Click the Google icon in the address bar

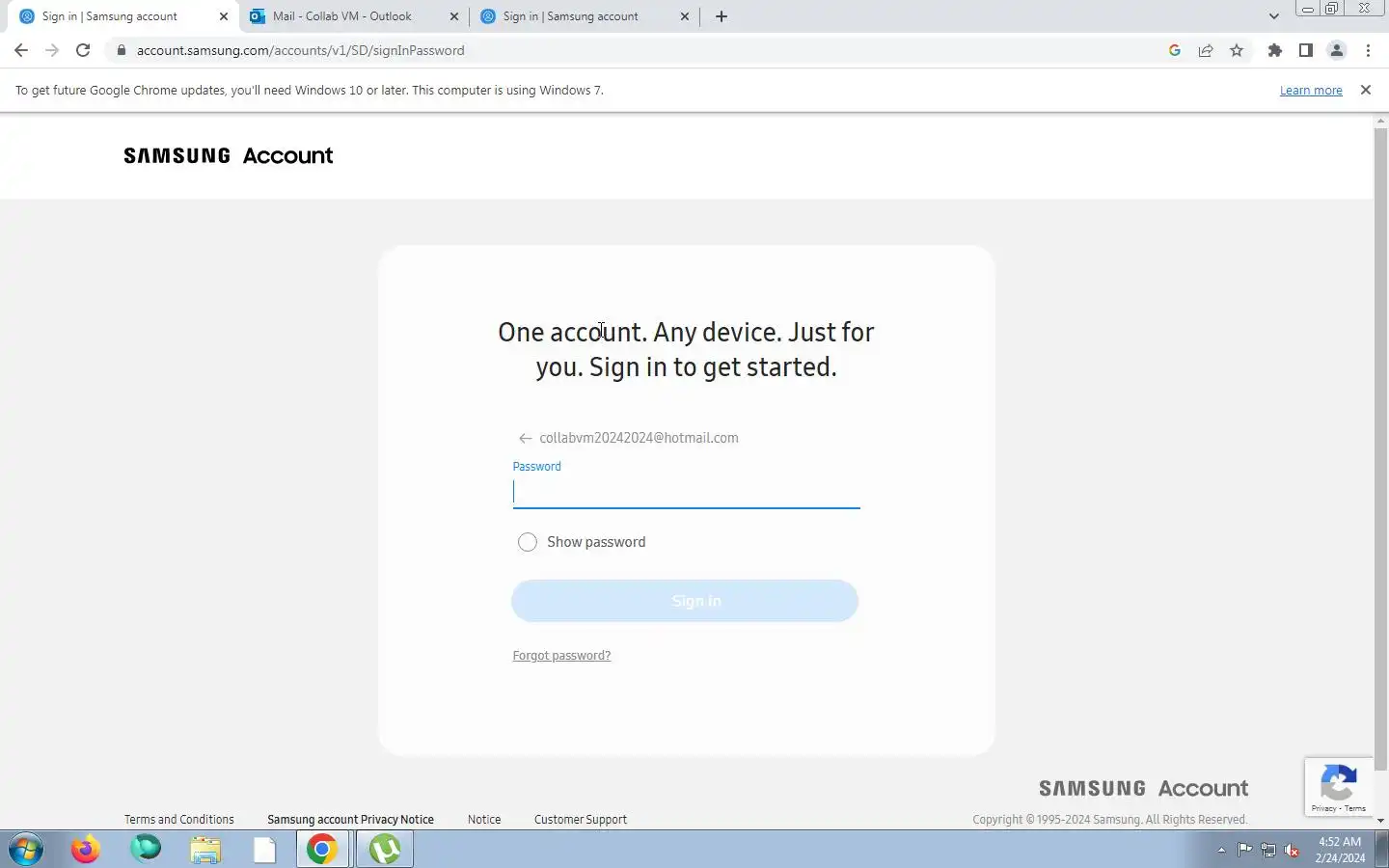coord(1174,50)
